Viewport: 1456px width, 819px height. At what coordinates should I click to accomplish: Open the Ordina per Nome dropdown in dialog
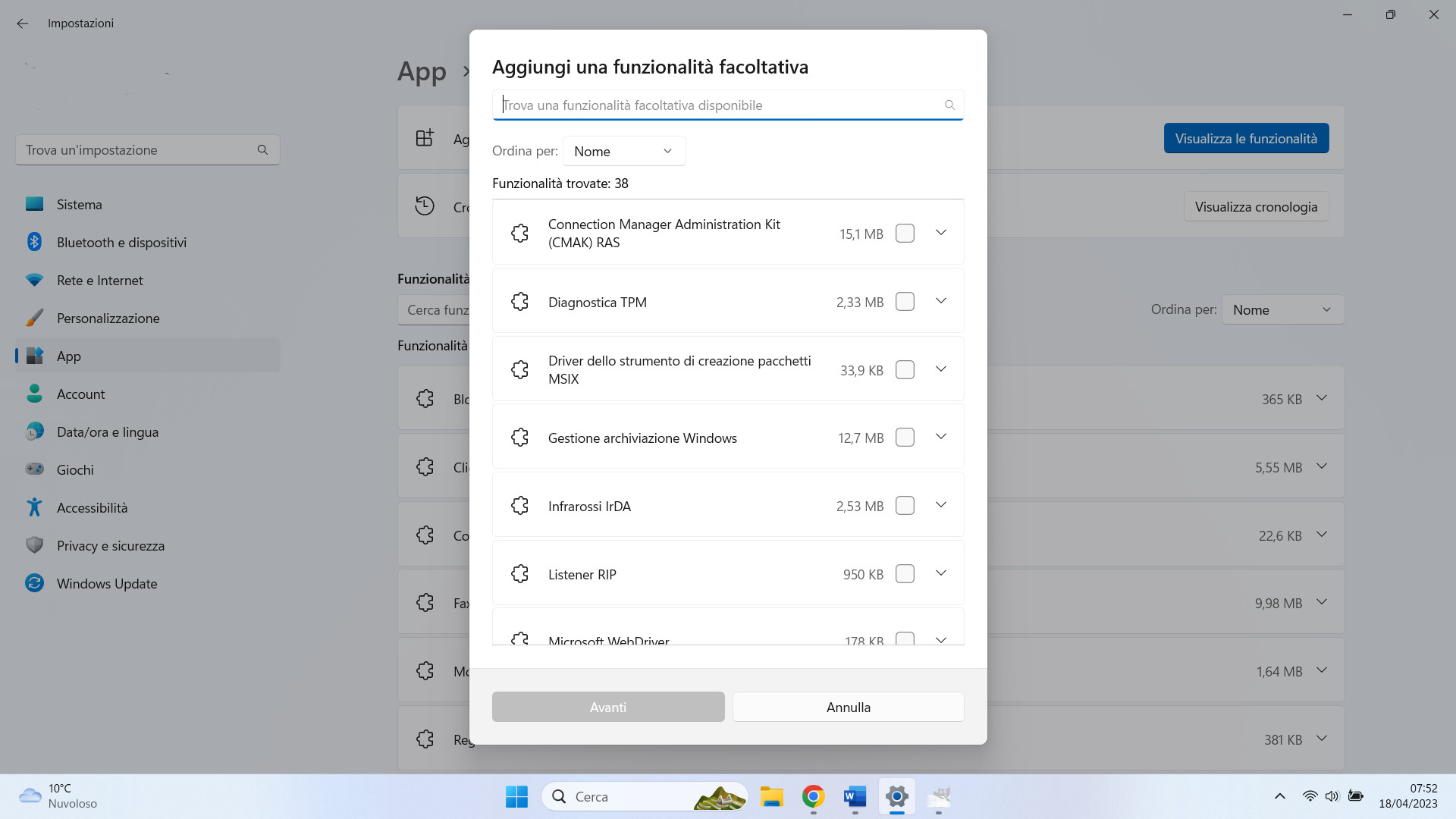[x=623, y=151]
